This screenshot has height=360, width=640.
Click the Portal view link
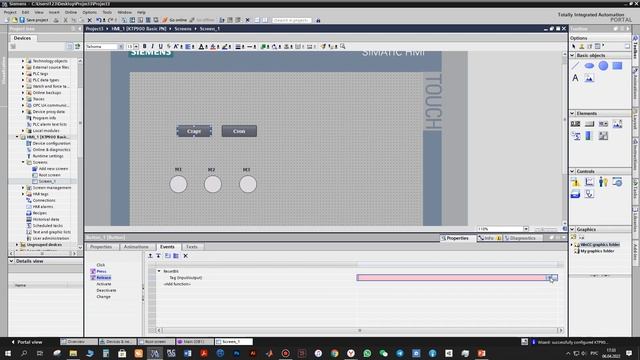[x=27, y=342]
